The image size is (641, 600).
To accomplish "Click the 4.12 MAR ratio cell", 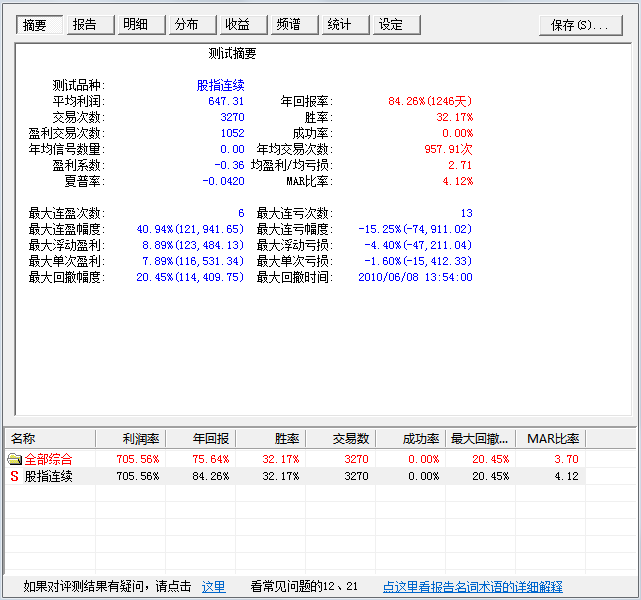I will (566, 476).
